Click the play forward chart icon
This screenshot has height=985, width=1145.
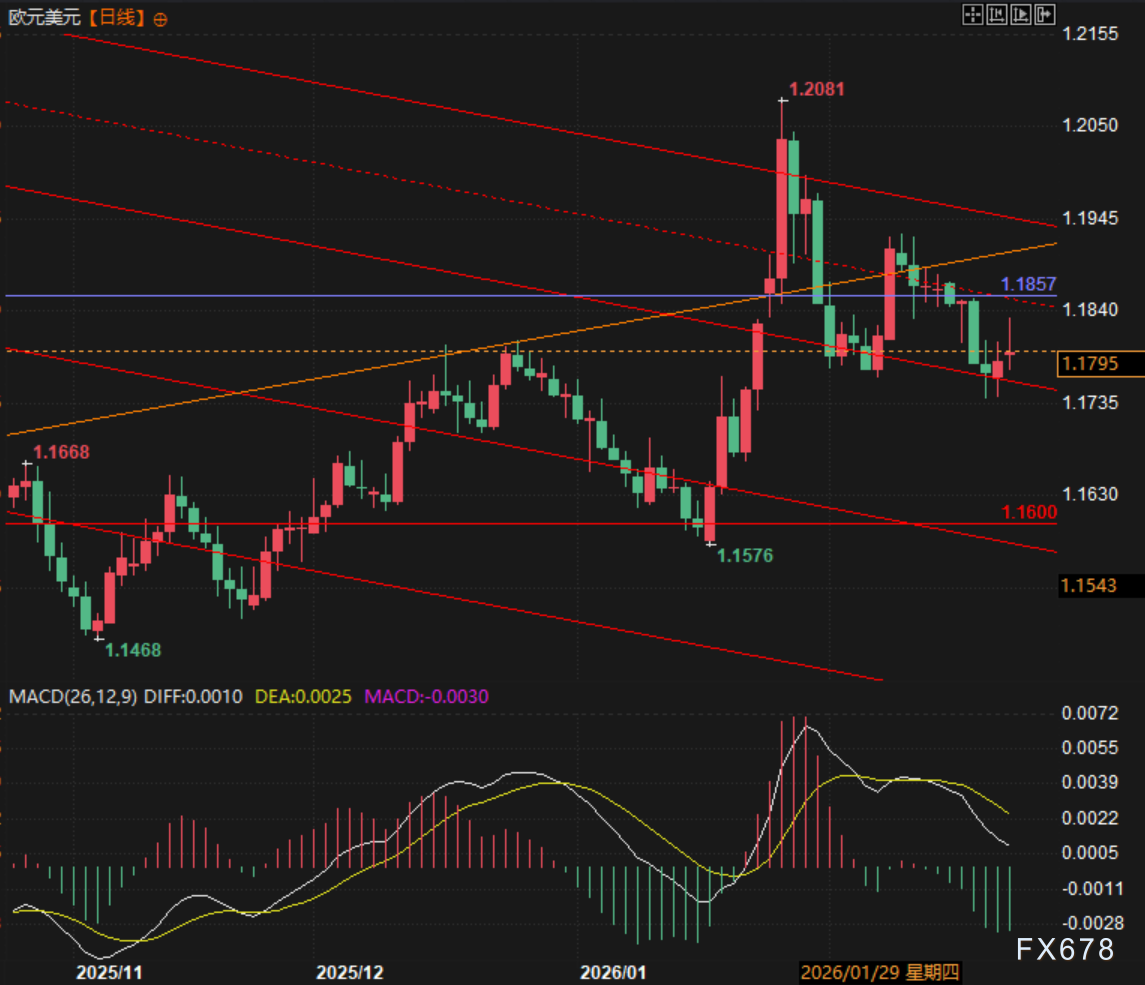coord(1021,15)
